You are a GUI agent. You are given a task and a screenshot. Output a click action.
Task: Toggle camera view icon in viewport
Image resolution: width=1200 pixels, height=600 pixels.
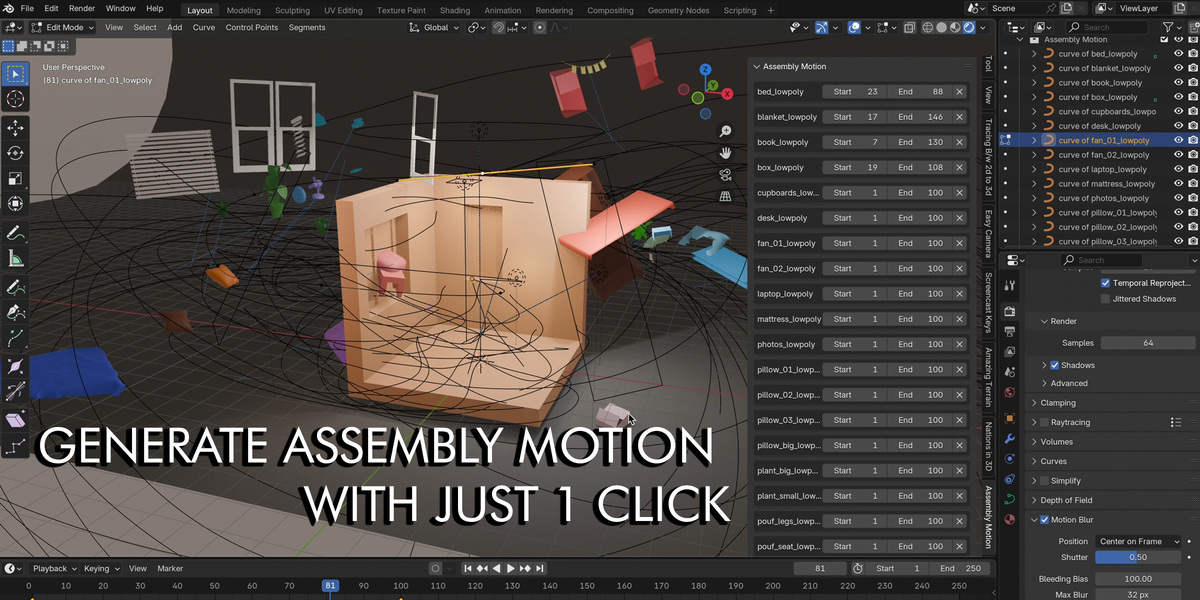(726, 174)
